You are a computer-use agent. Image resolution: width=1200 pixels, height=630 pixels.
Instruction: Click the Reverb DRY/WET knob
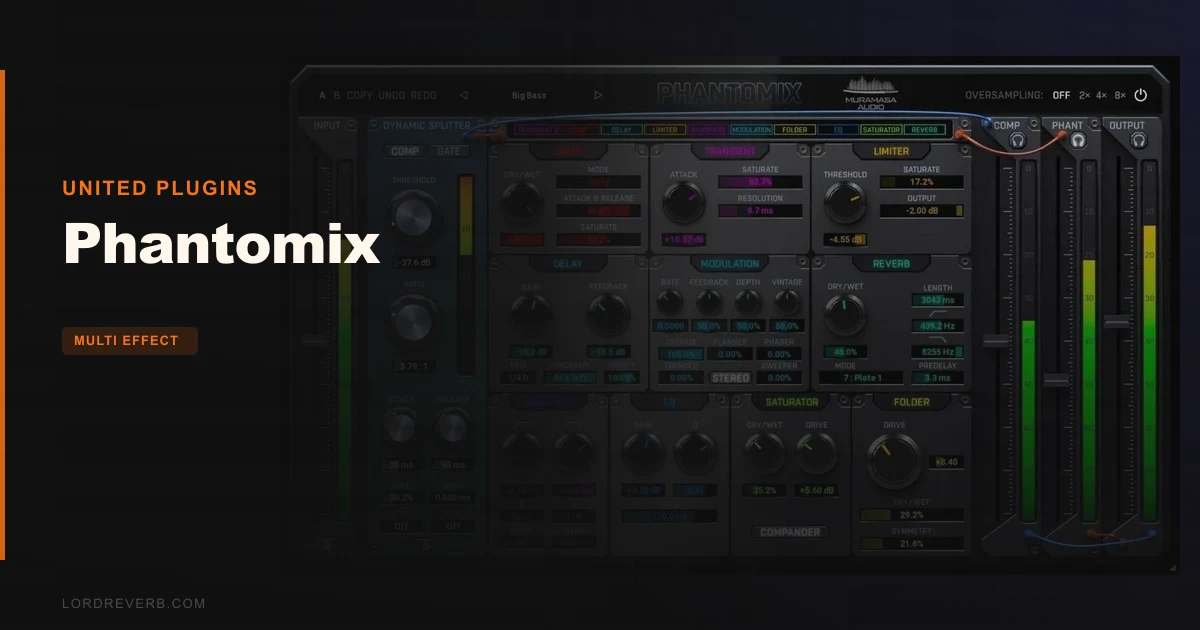(845, 315)
